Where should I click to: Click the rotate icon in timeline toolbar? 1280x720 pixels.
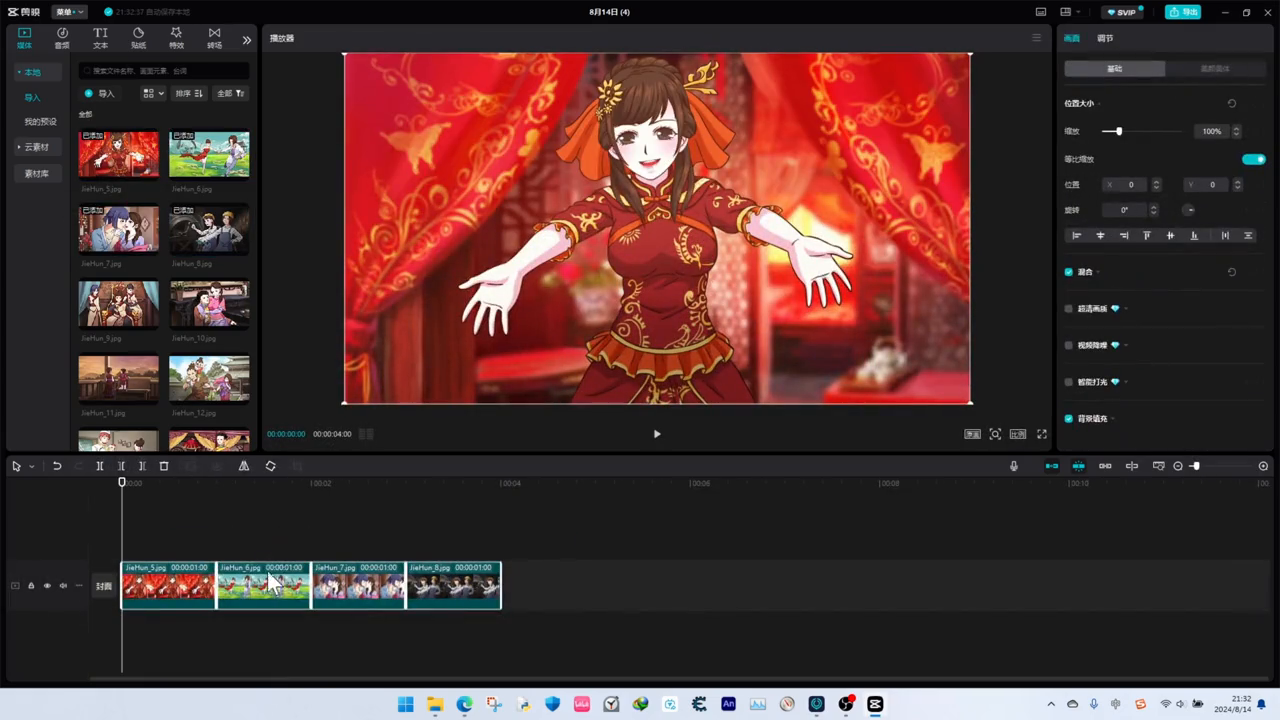(x=270, y=466)
